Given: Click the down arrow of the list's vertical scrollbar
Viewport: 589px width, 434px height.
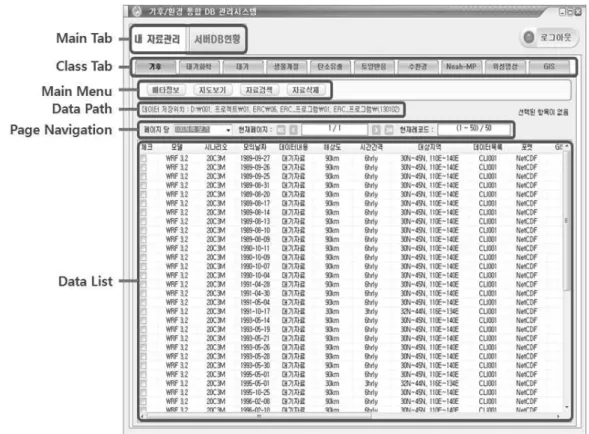Looking at the screenshot, I should (x=566, y=407).
